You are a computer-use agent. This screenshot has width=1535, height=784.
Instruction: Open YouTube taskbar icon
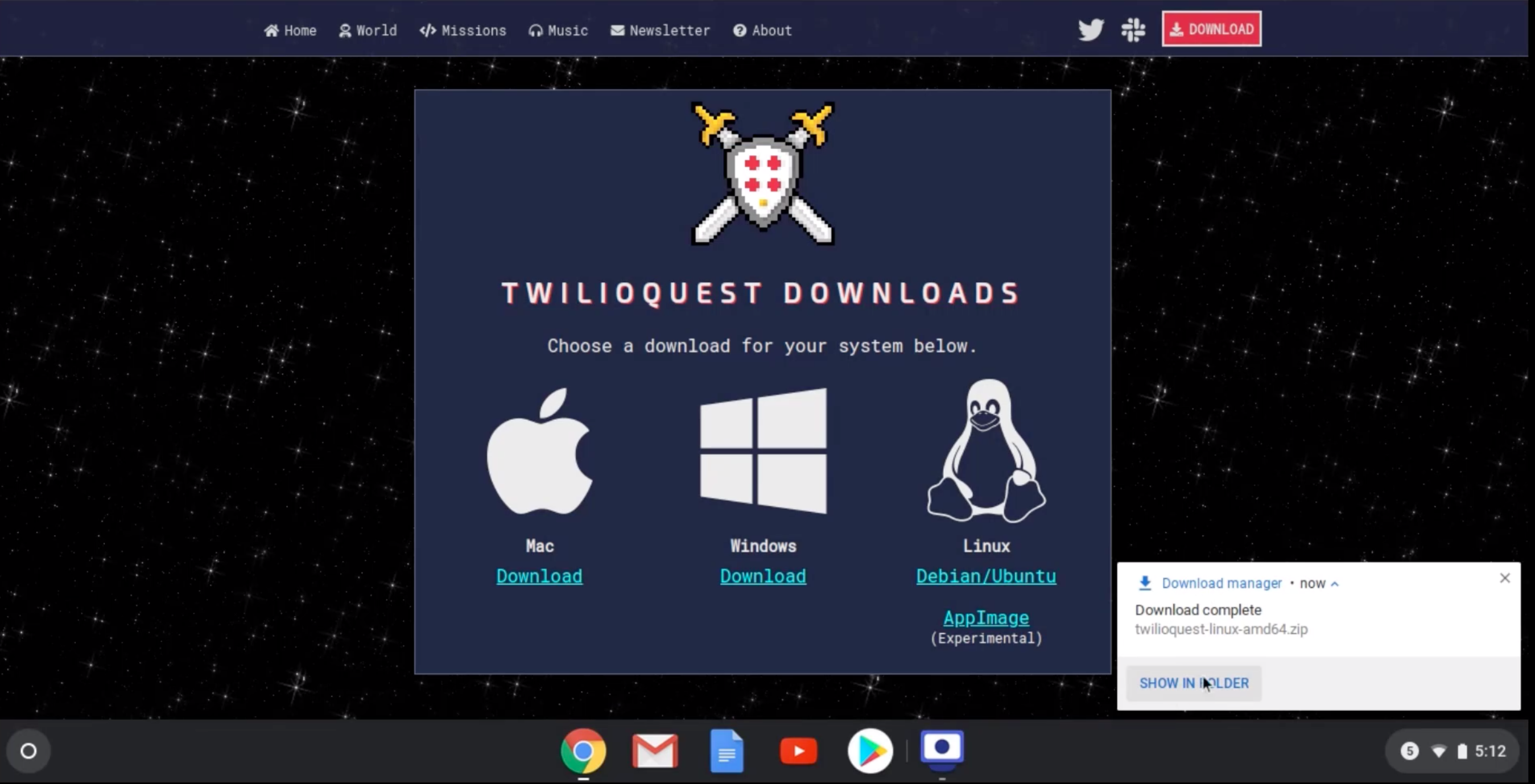click(x=798, y=750)
